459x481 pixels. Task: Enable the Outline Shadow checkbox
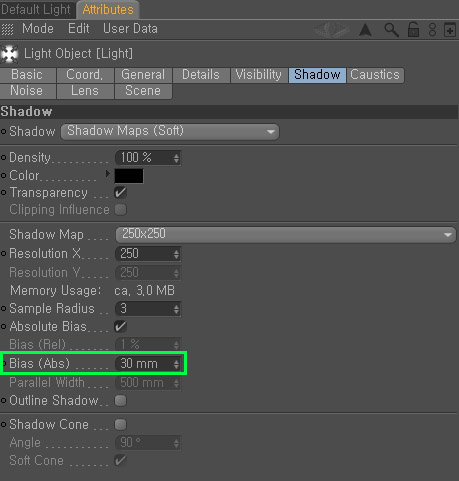pyautogui.click(x=120, y=400)
